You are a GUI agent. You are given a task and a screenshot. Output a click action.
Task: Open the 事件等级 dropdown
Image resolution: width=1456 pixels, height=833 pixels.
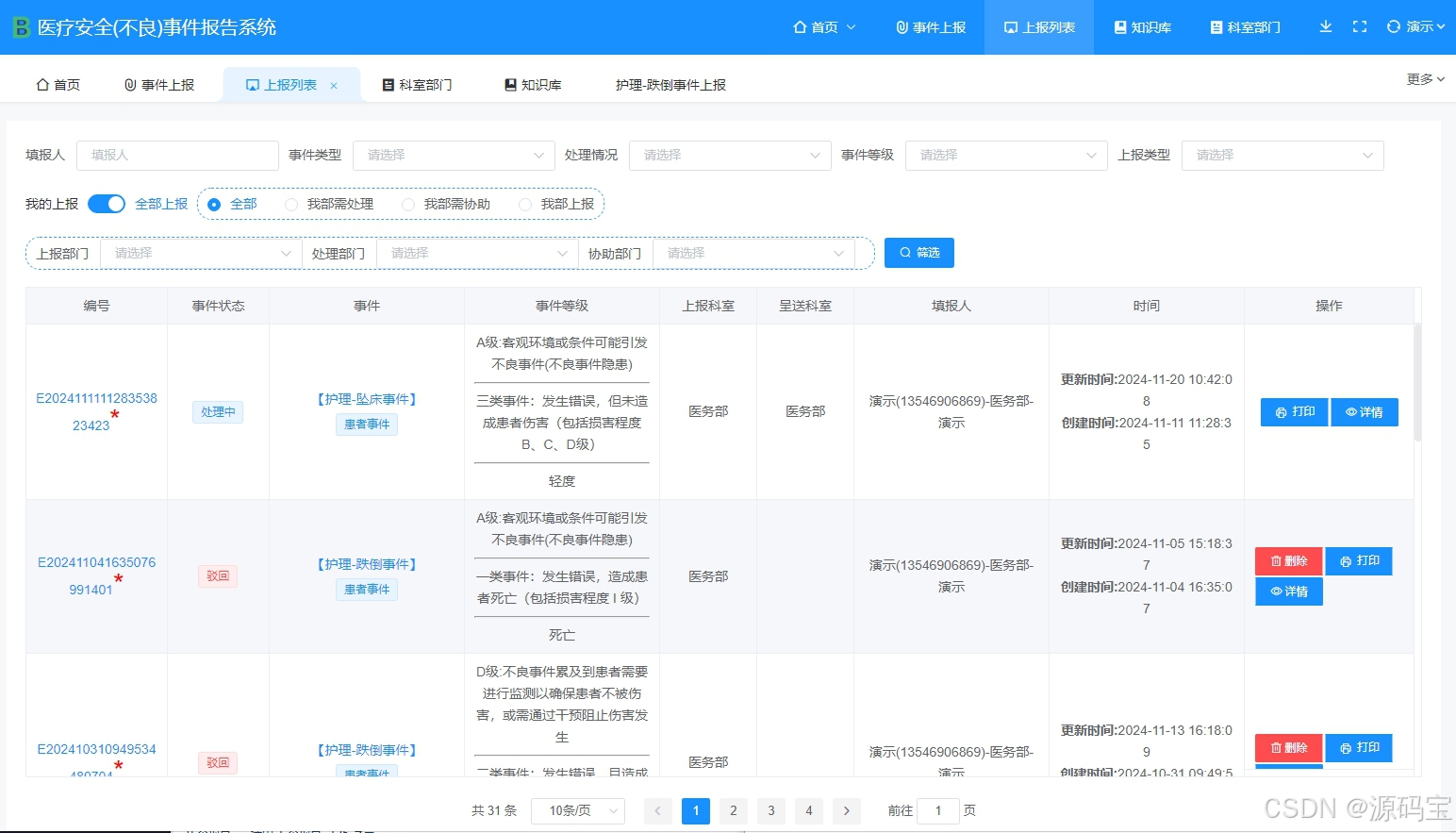pyautogui.click(x=1006, y=155)
